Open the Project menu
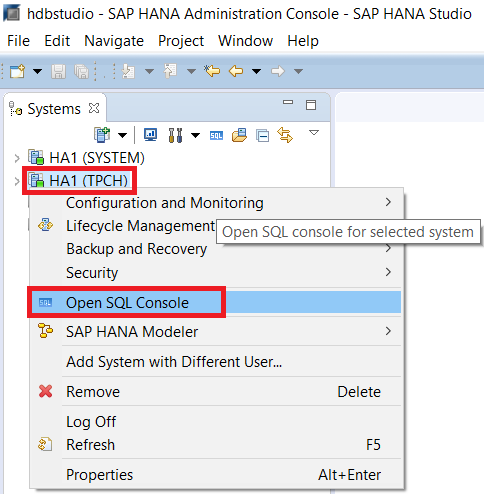 [x=181, y=41]
